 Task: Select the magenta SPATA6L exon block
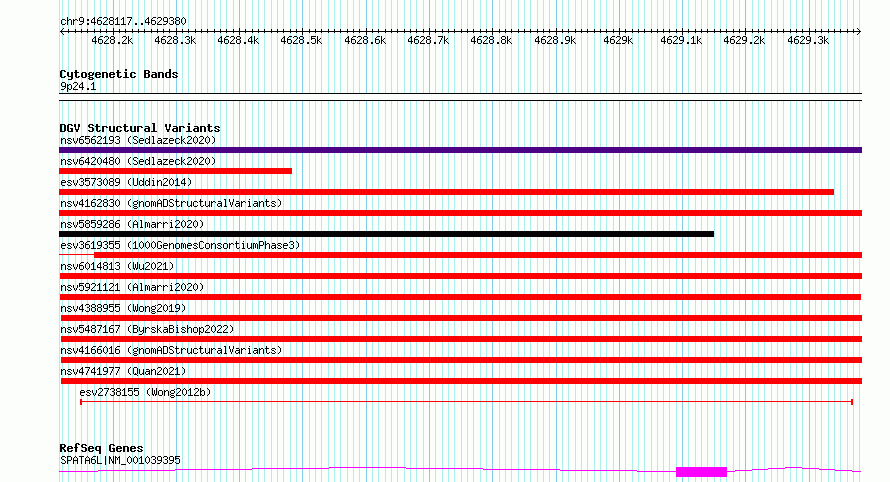pyautogui.click(x=702, y=472)
